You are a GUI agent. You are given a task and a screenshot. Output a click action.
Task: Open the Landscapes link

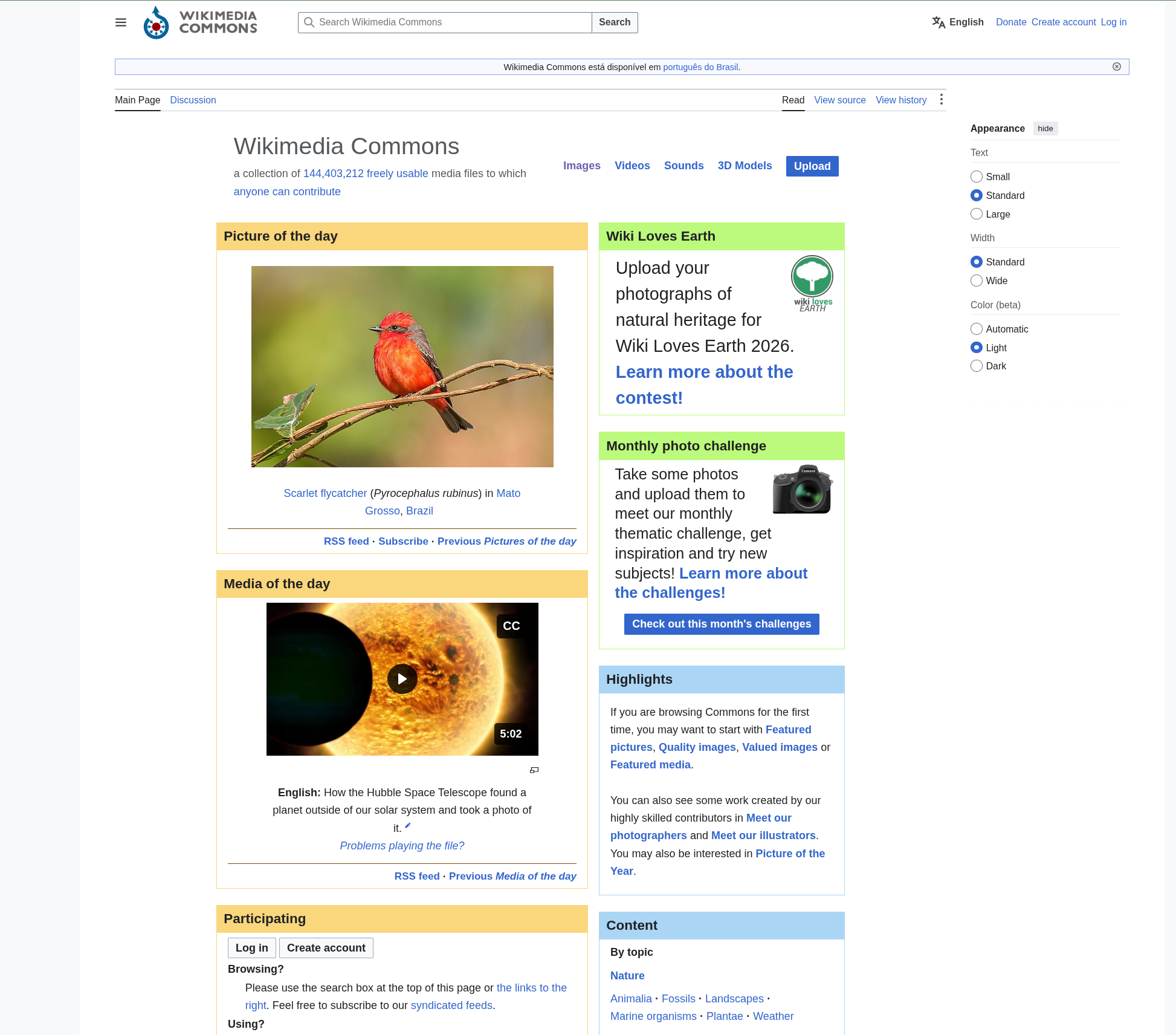[734, 999]
